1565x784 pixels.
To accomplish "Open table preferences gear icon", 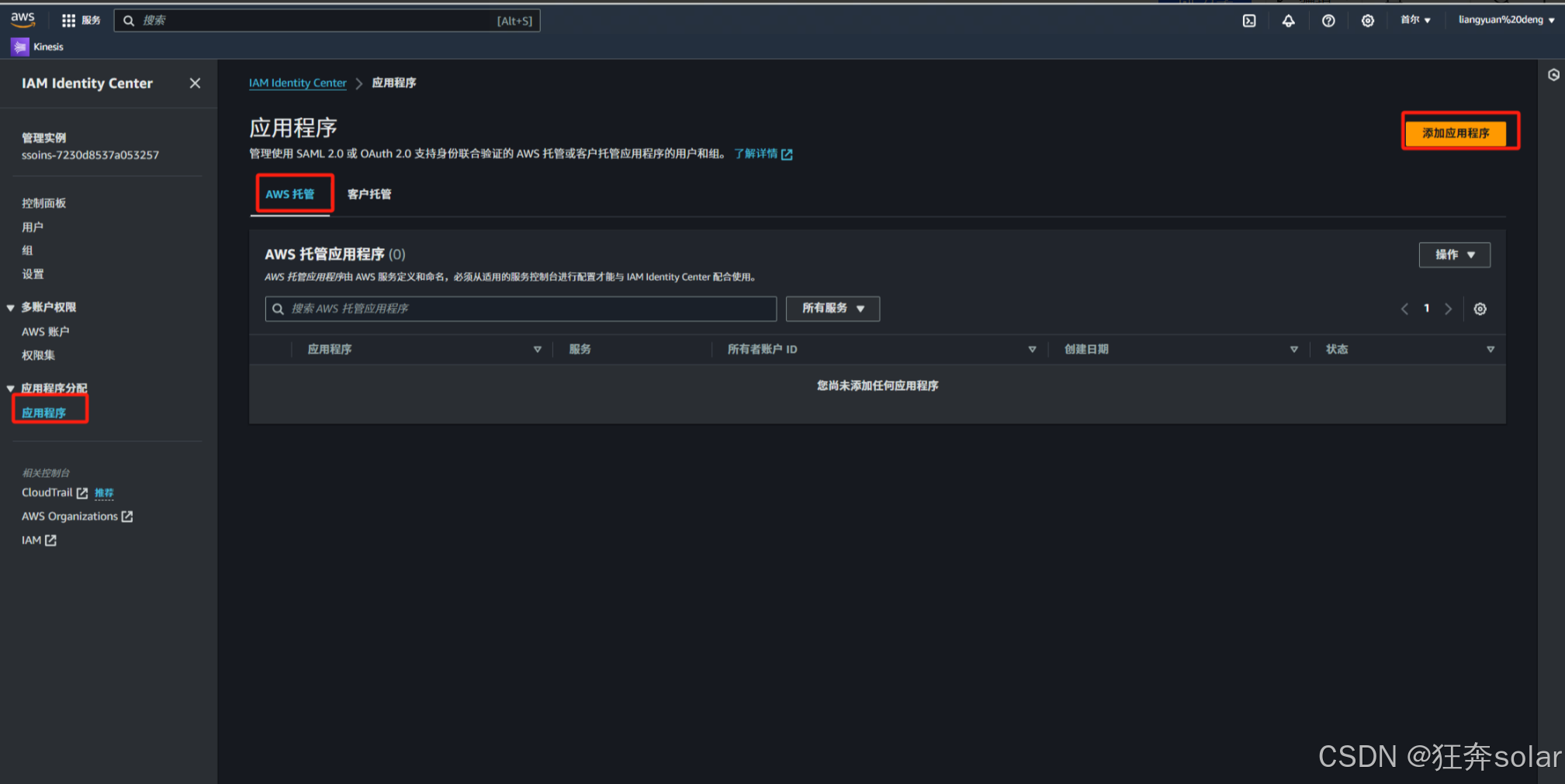I will click(1480, 309).
